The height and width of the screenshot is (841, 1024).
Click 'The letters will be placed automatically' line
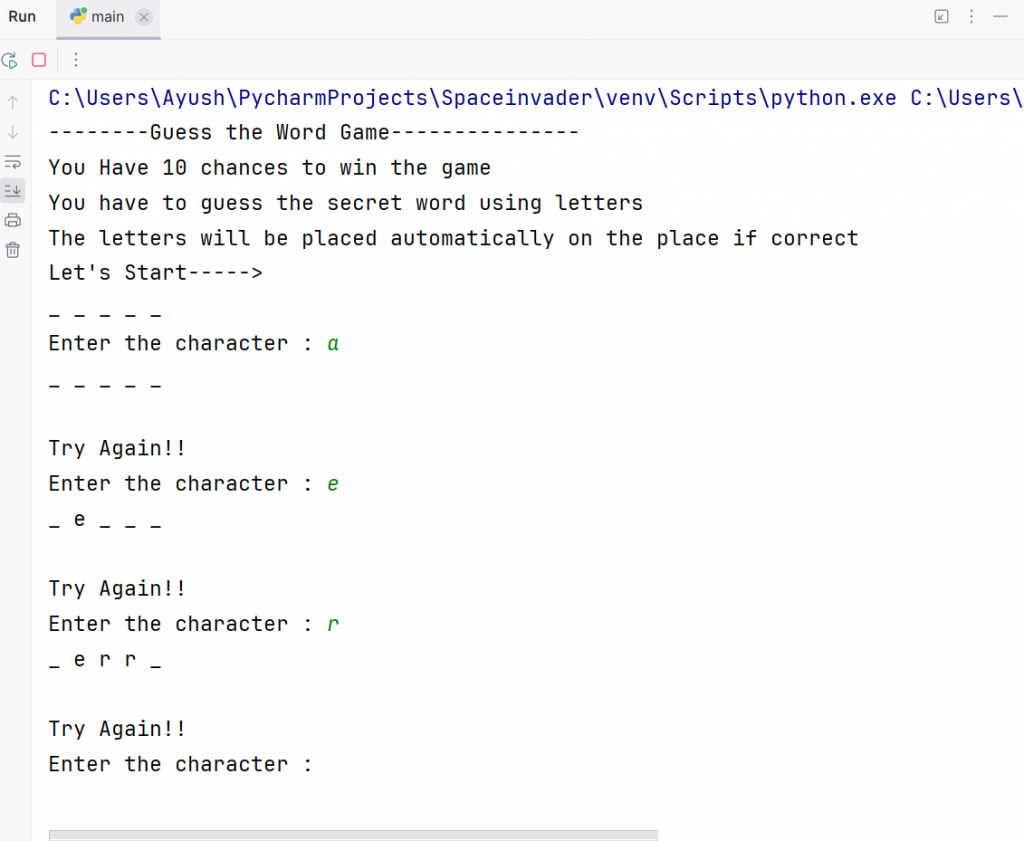click(x=453, y=238)
